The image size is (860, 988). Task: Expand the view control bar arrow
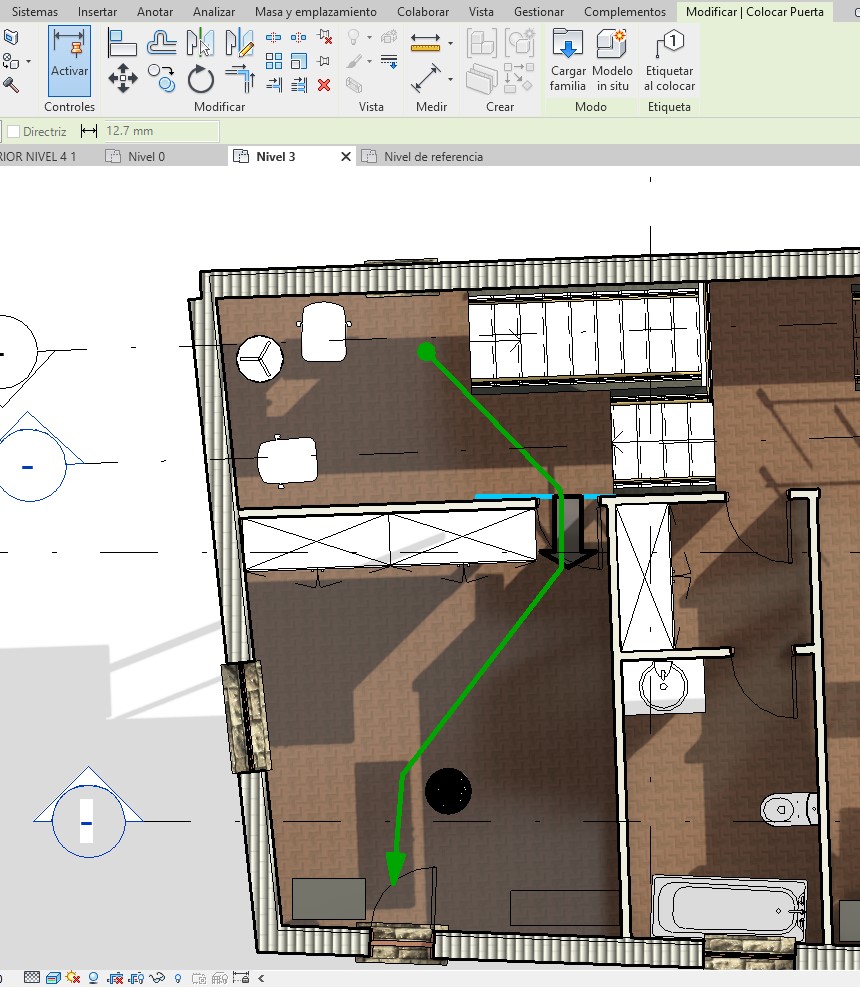coord(261,978)
